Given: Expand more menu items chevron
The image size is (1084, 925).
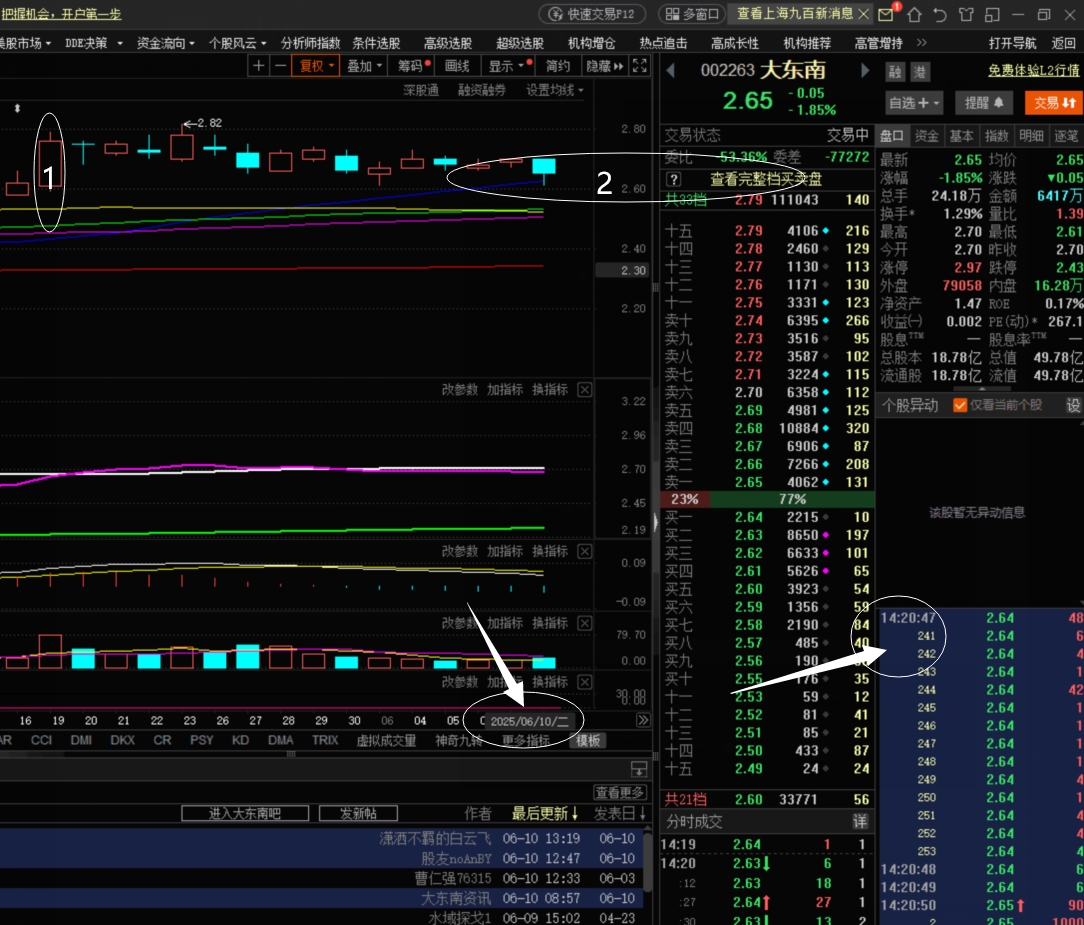Looking at the screenshot, I should [922, 43].
